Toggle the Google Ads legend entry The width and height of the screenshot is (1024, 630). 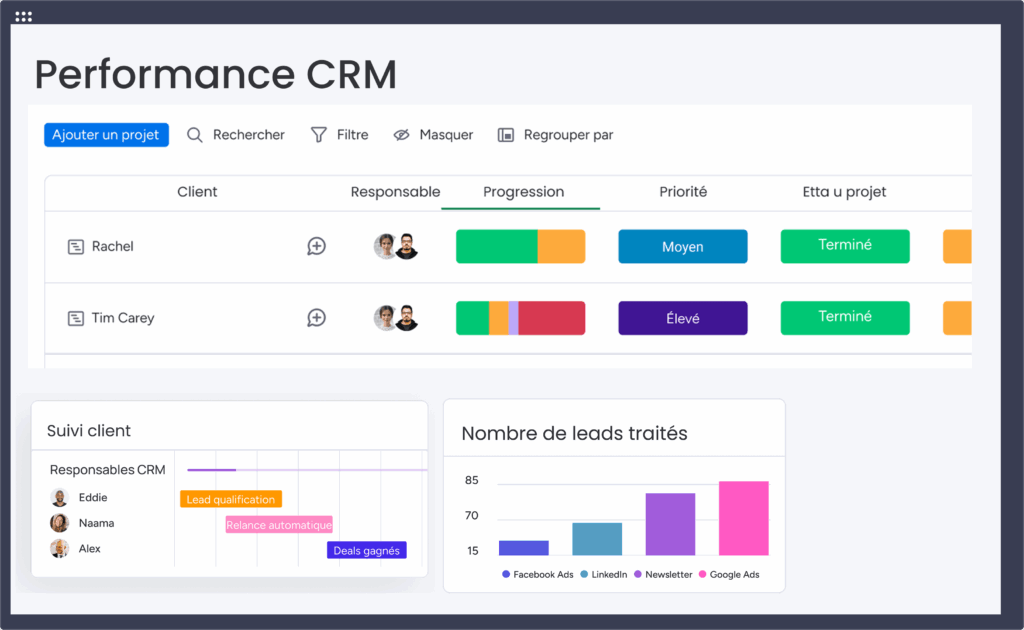pyautogui.click(x=729, y=575)
